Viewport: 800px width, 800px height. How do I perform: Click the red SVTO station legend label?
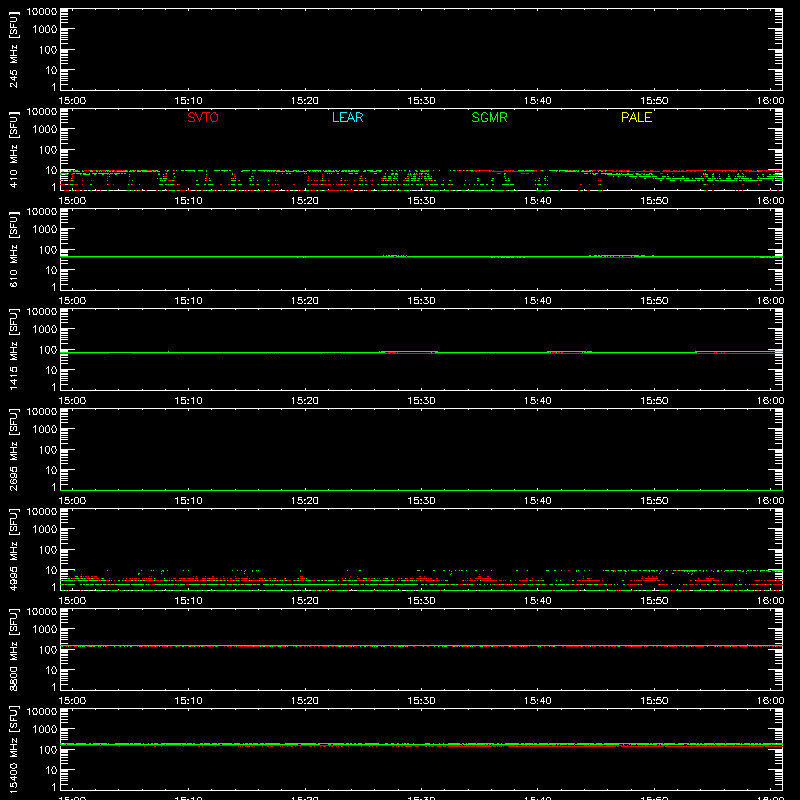pyautogui.click(x=203, y=117)
